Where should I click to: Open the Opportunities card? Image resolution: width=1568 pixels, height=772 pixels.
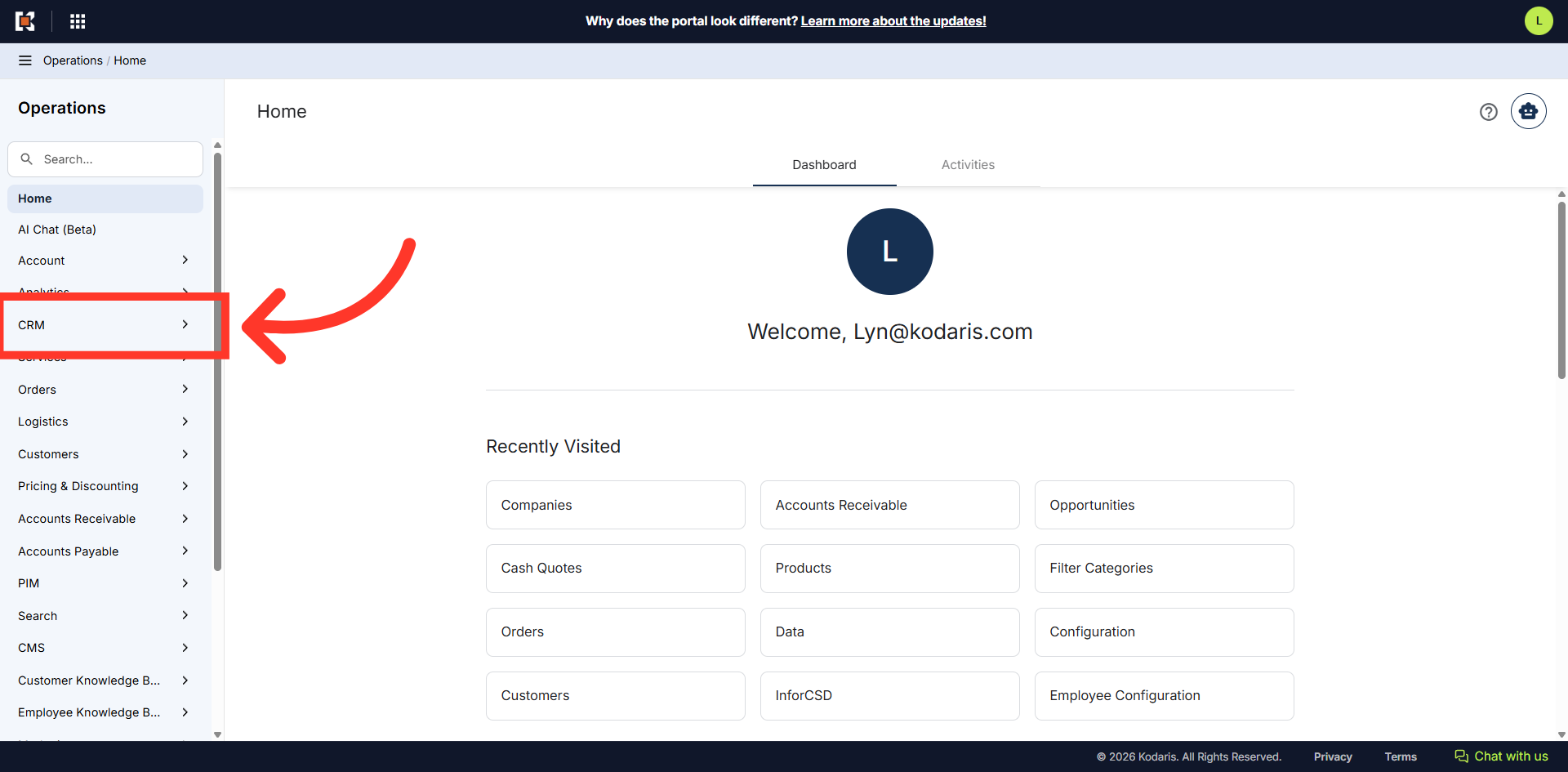click(1165, 505)
